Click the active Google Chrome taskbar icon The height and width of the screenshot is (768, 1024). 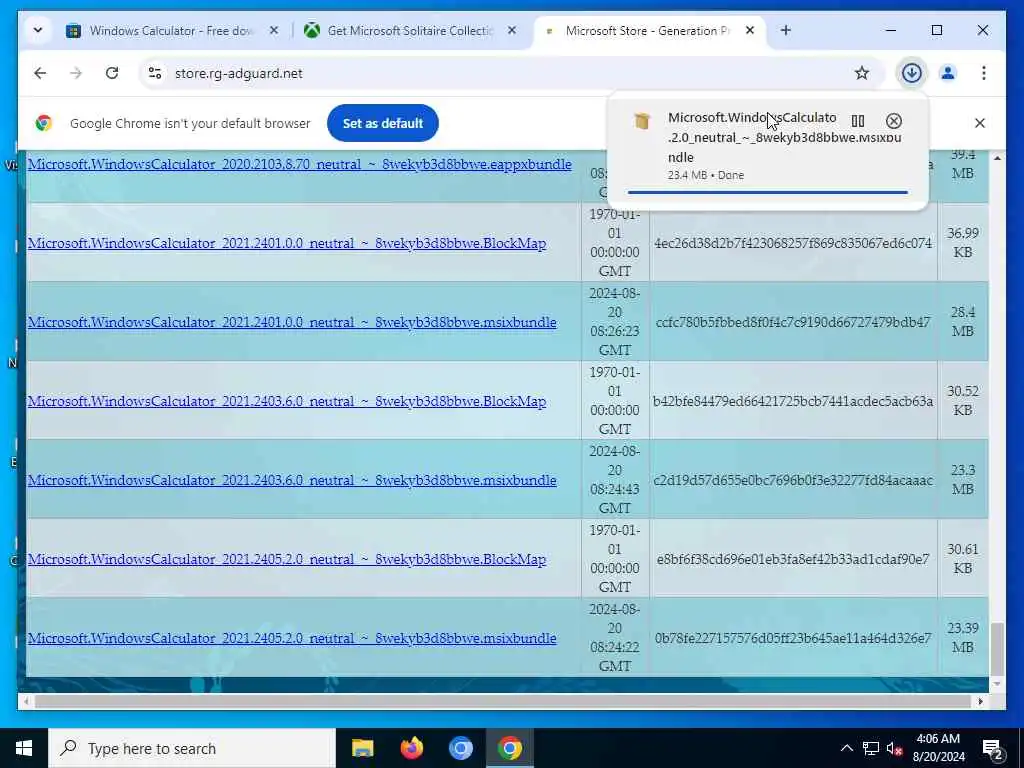point(509,748)
